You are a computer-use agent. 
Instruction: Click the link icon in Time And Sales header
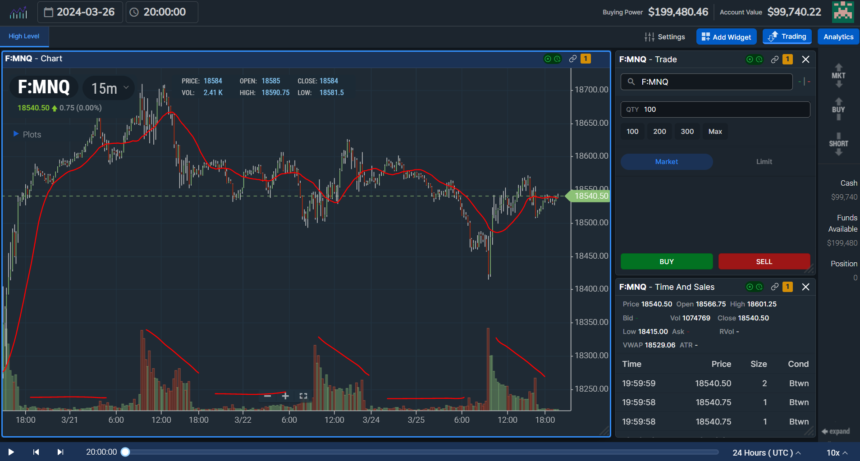774,286
